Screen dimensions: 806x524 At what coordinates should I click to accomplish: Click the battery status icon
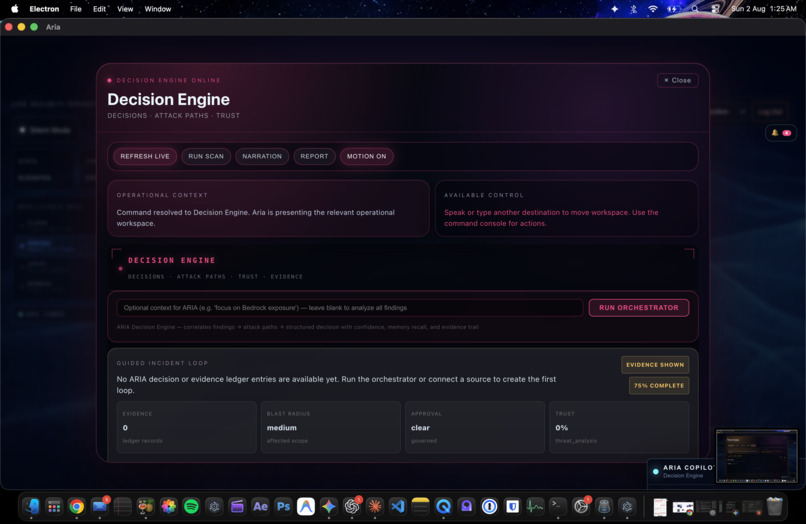click(673, 9)
